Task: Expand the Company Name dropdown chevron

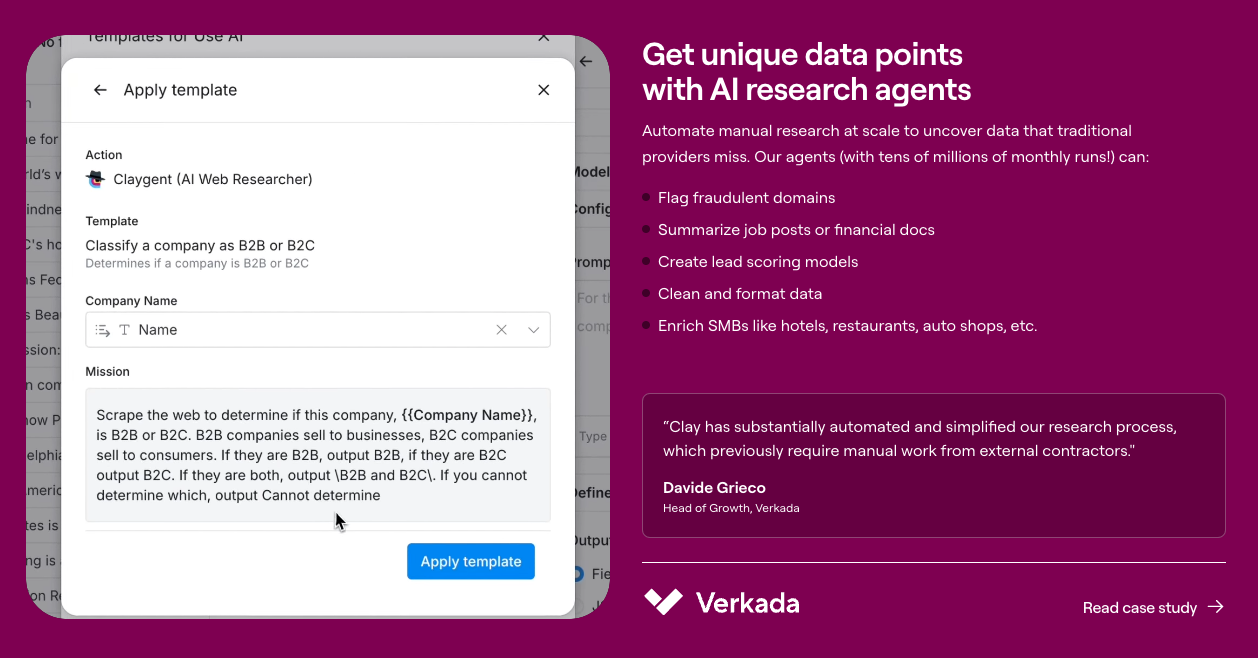Action: pyautogui.click(x=534, y=330)
